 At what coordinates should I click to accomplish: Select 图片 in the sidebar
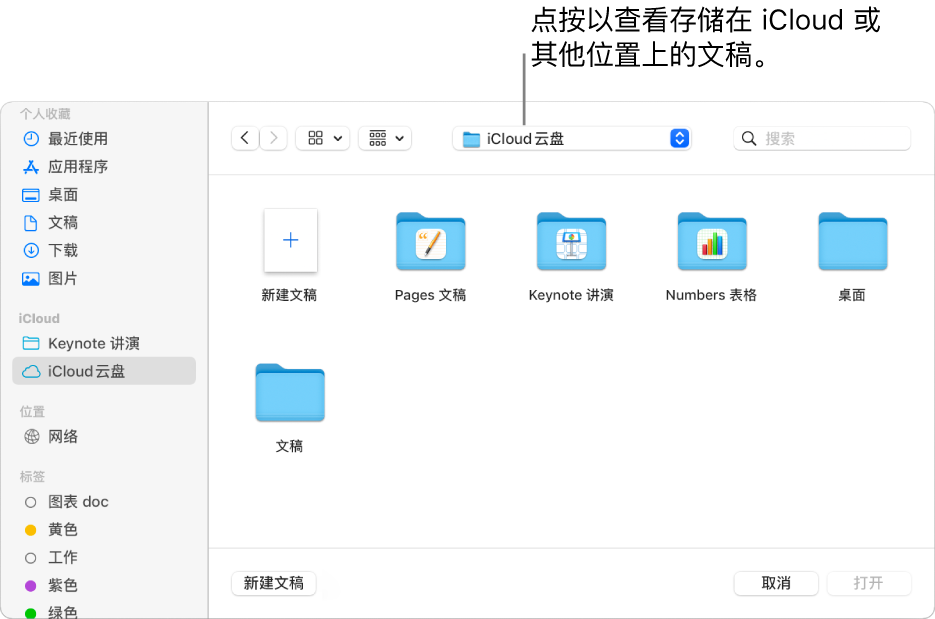click(x=104, y=278)
